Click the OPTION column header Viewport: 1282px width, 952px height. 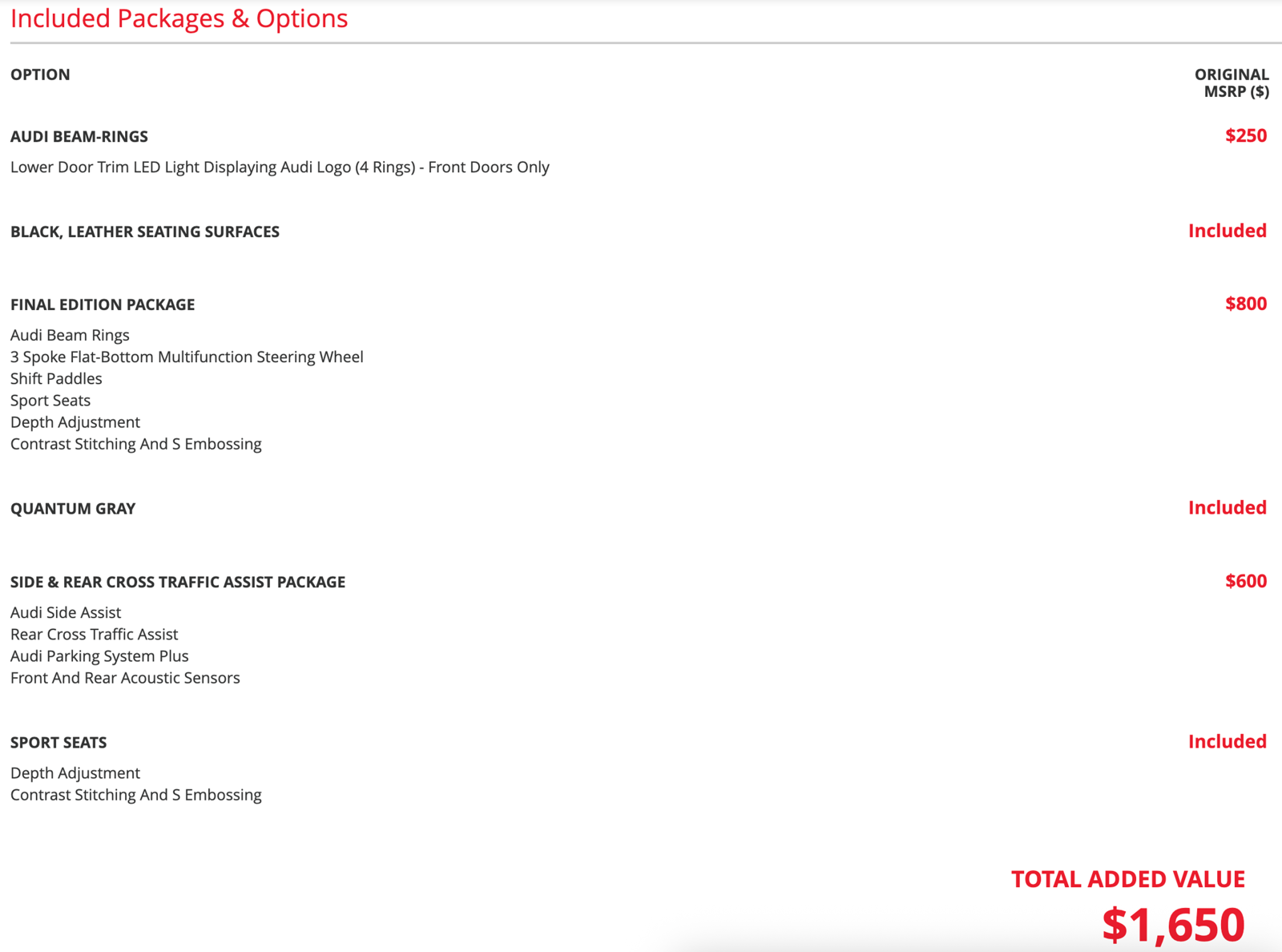coord(40,75)
